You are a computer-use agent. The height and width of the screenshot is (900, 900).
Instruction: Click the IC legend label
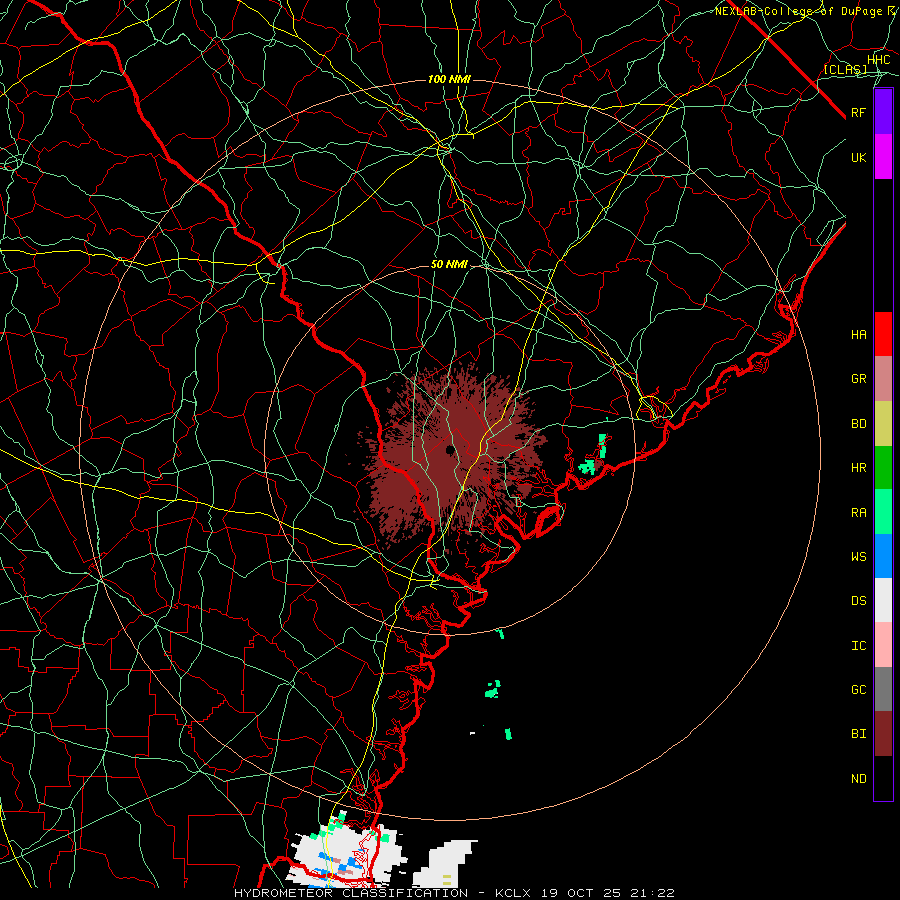(x=858, y=646)
